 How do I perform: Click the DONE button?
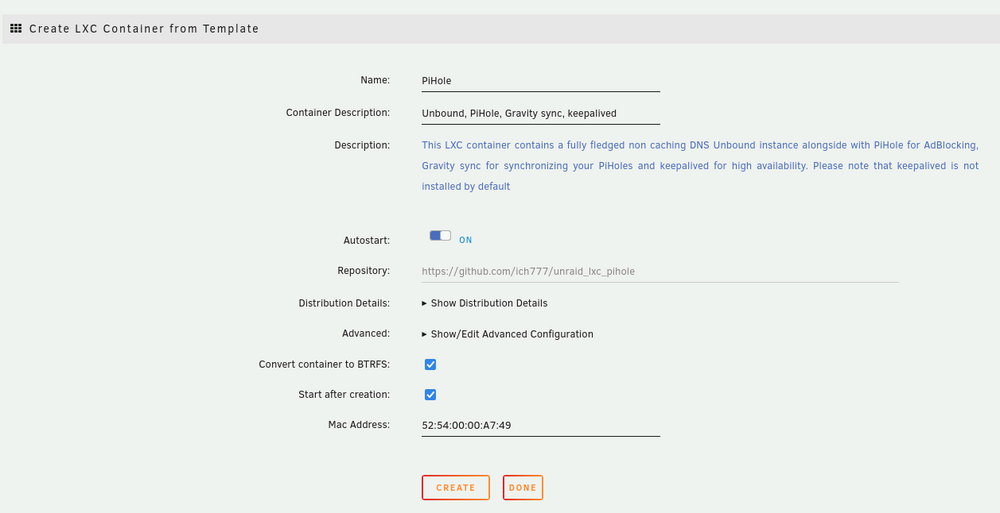523,487
